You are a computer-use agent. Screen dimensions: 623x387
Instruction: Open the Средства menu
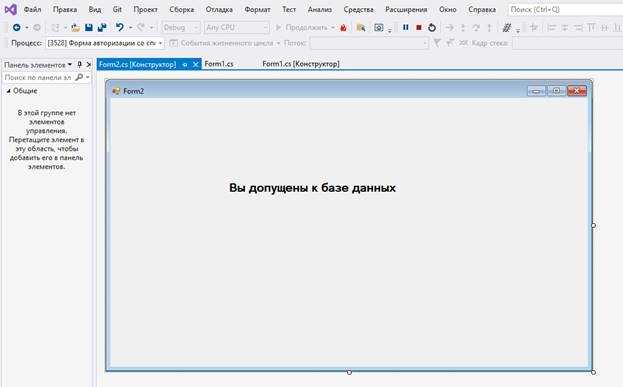[358, 9]
